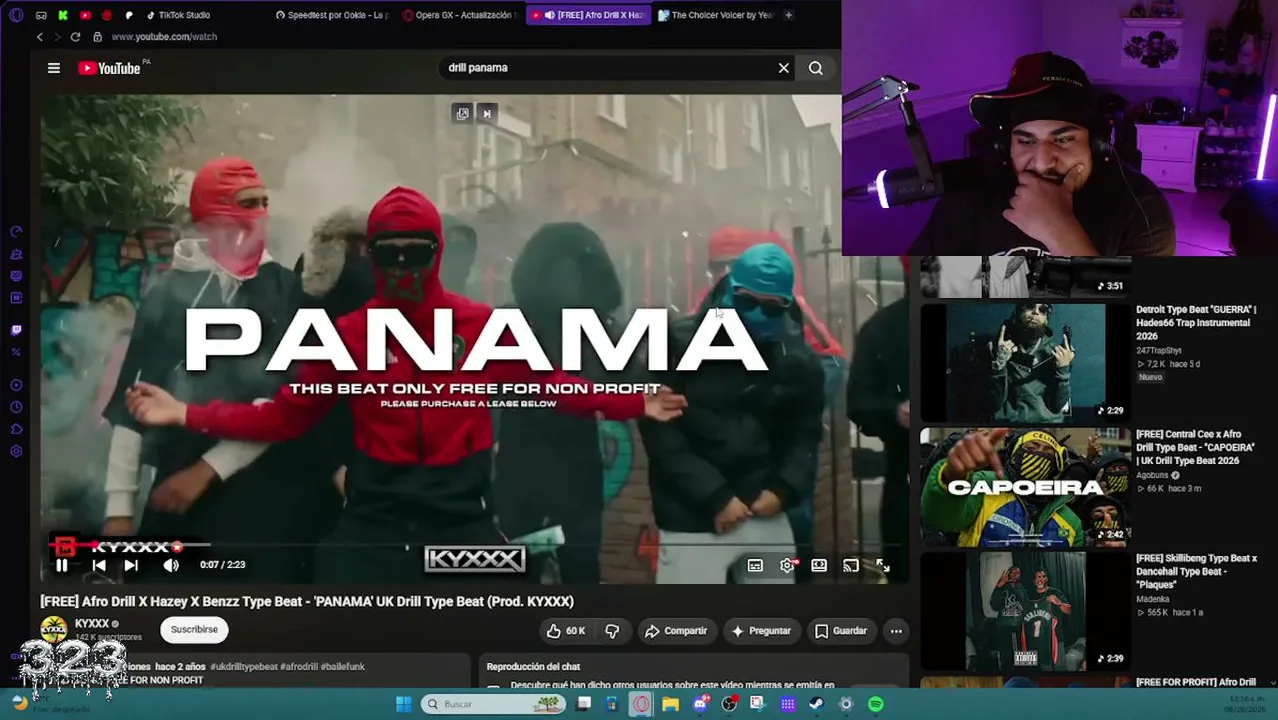Switch to Speedtest por Ookla tab
Viewport: 1278px width, 720px height.
pyautogui.click(x=332, y=15)
